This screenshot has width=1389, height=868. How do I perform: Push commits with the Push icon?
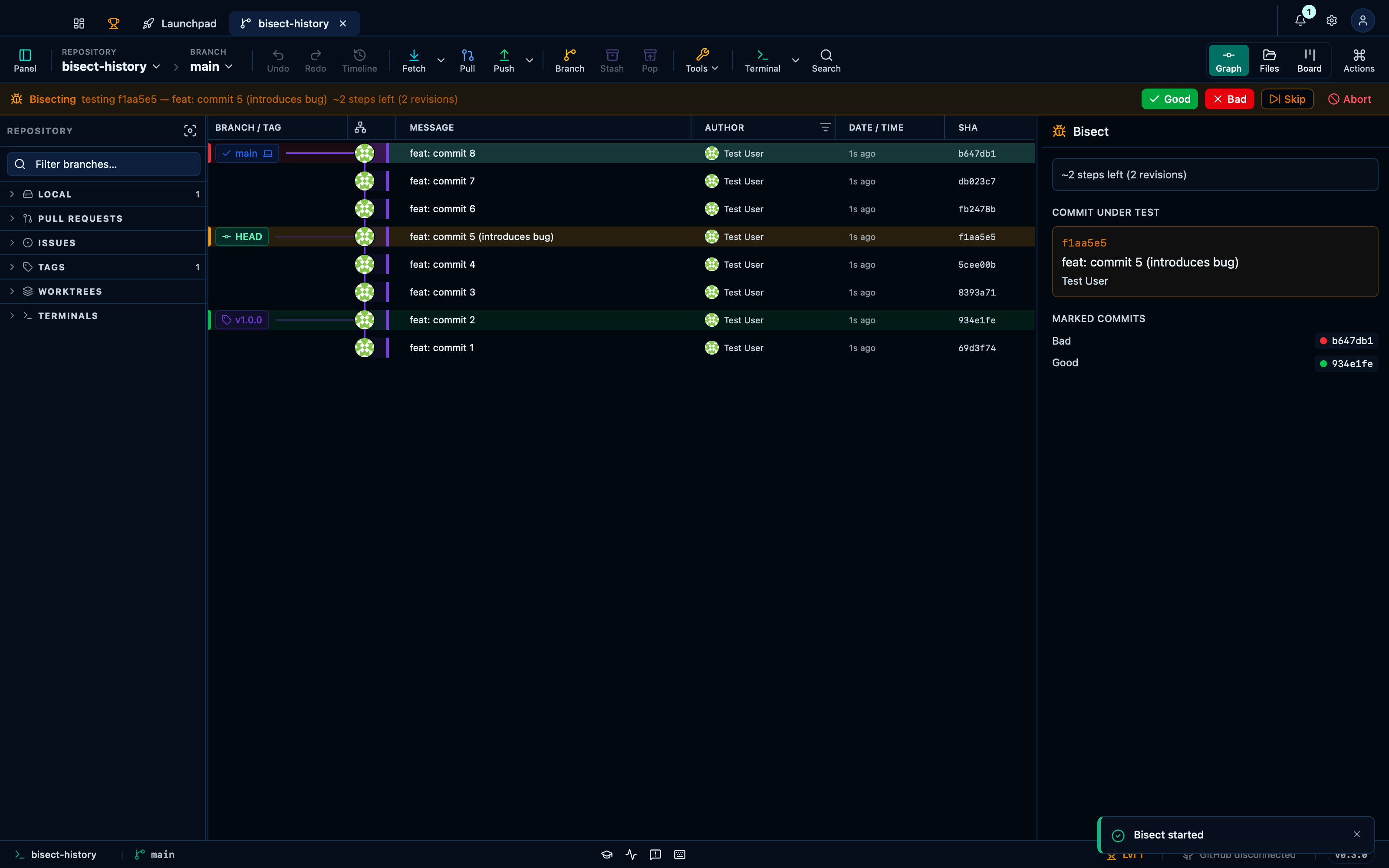(x=504, y=60)
